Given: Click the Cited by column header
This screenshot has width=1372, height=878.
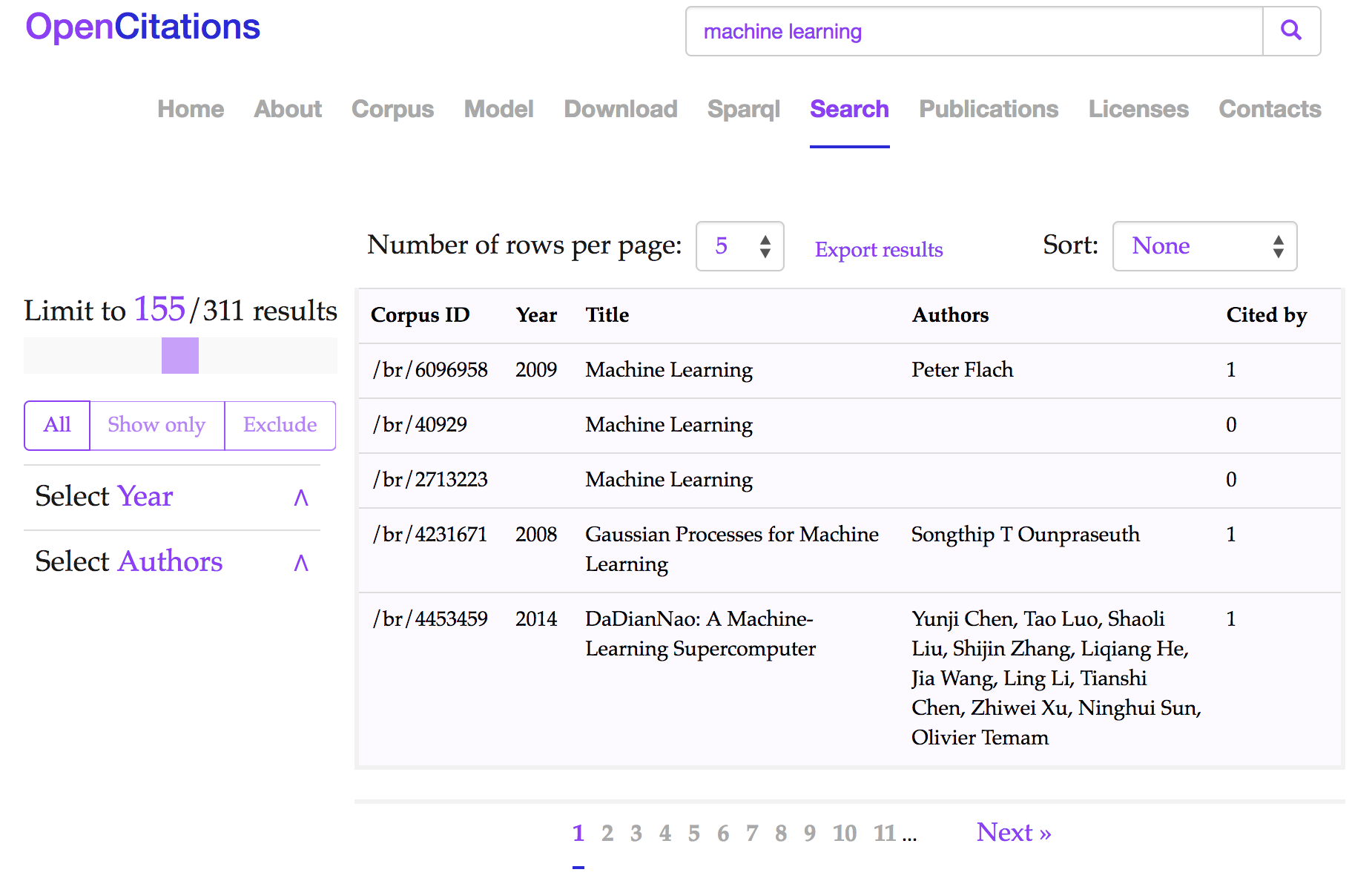Looking at the screenshot, I should tap(1267, 315).
